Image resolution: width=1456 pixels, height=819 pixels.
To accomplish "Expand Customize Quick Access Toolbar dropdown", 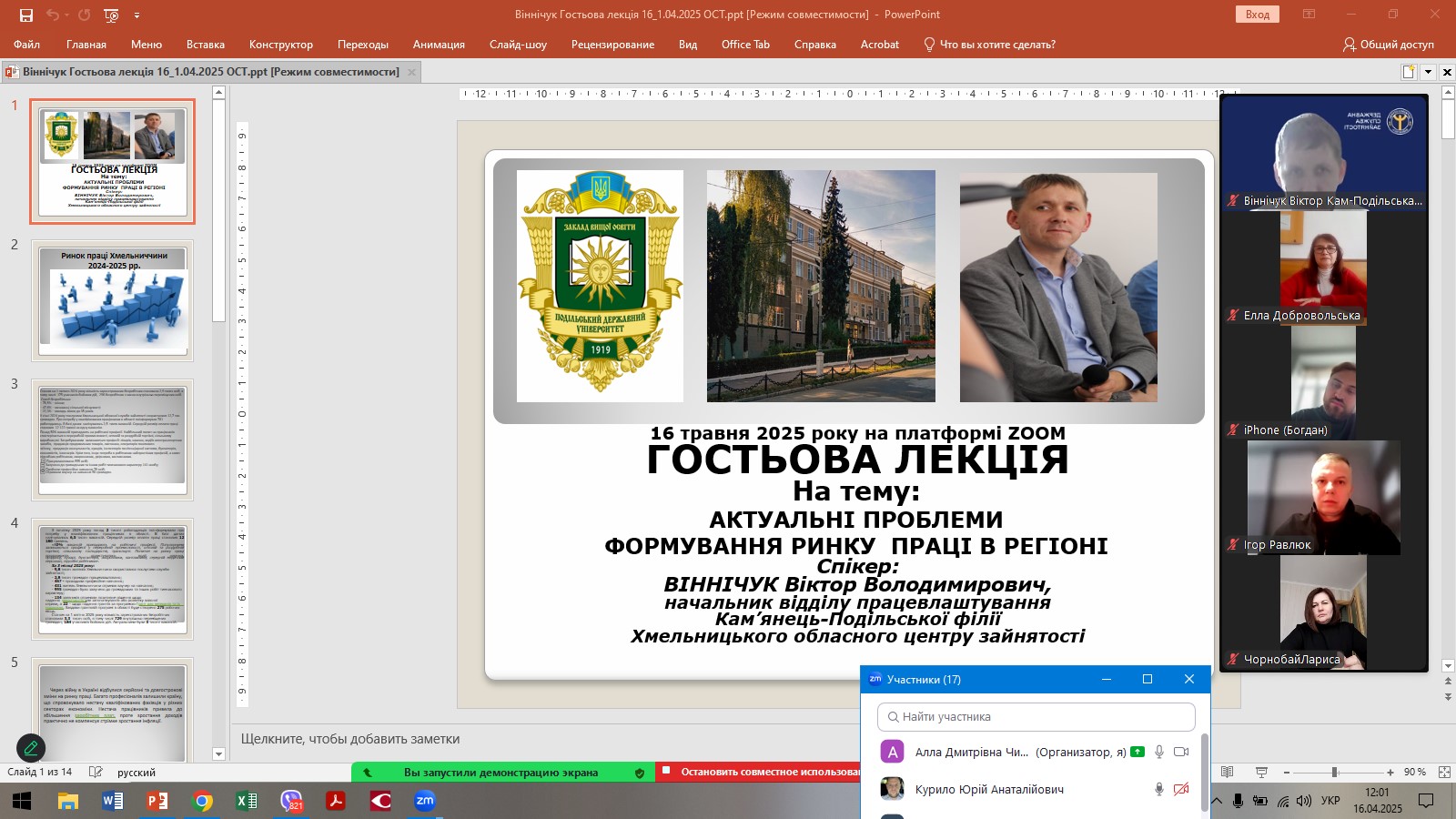I will (136, 15).
